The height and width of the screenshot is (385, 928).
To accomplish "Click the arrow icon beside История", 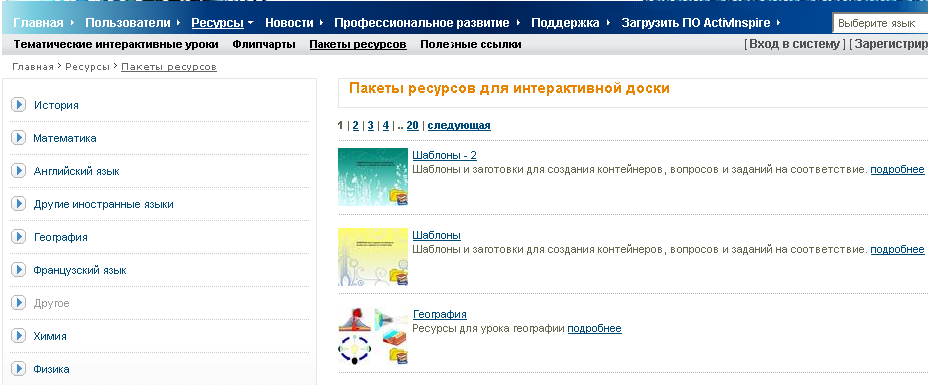I will [18, 105].
